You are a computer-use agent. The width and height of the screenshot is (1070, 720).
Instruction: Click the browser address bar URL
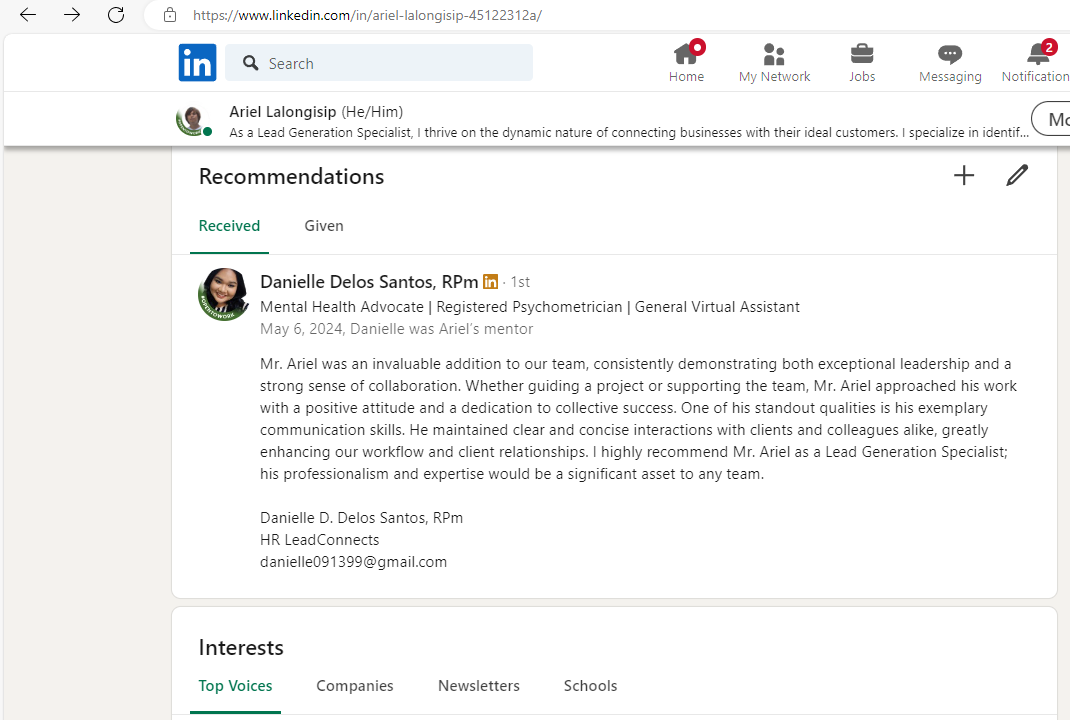pyautogui.click(x=367, y=15)
